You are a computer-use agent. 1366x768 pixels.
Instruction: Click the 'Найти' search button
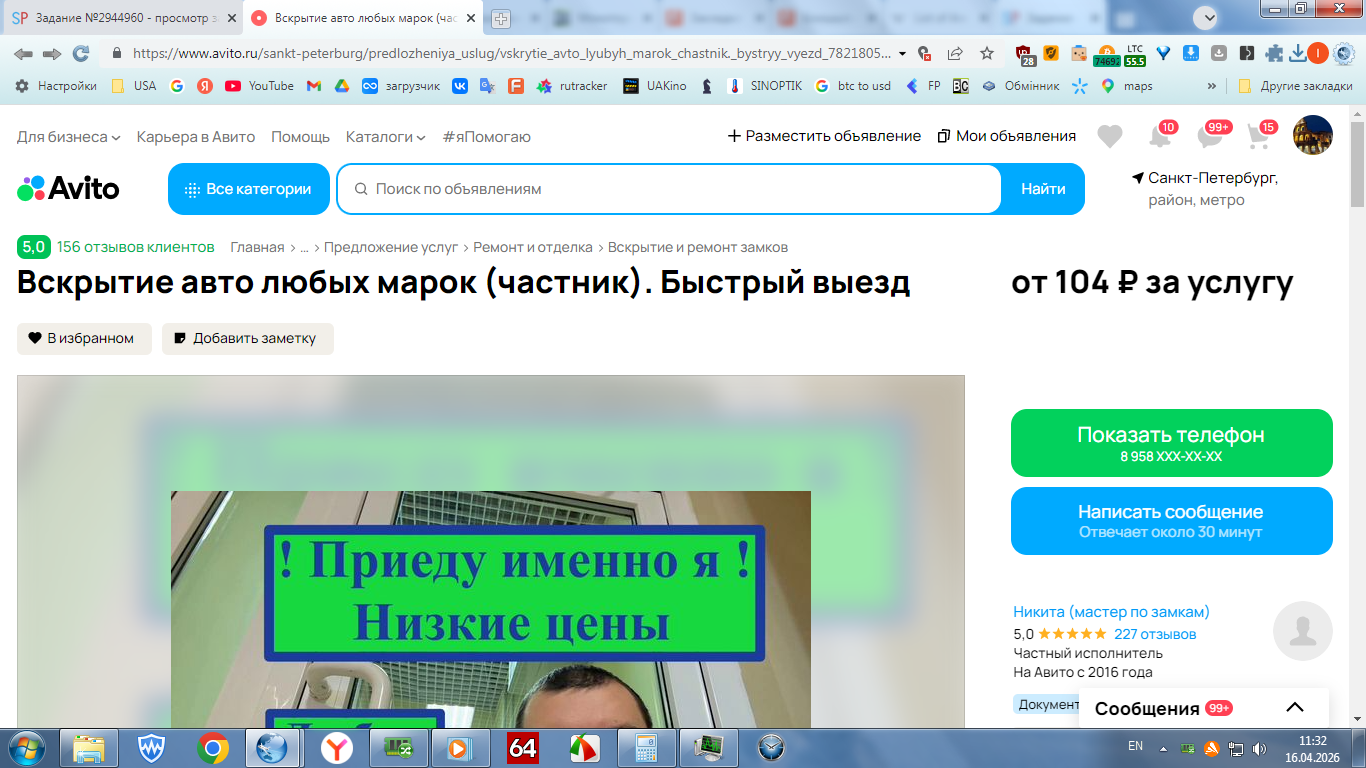click(x=1043, y=189)
